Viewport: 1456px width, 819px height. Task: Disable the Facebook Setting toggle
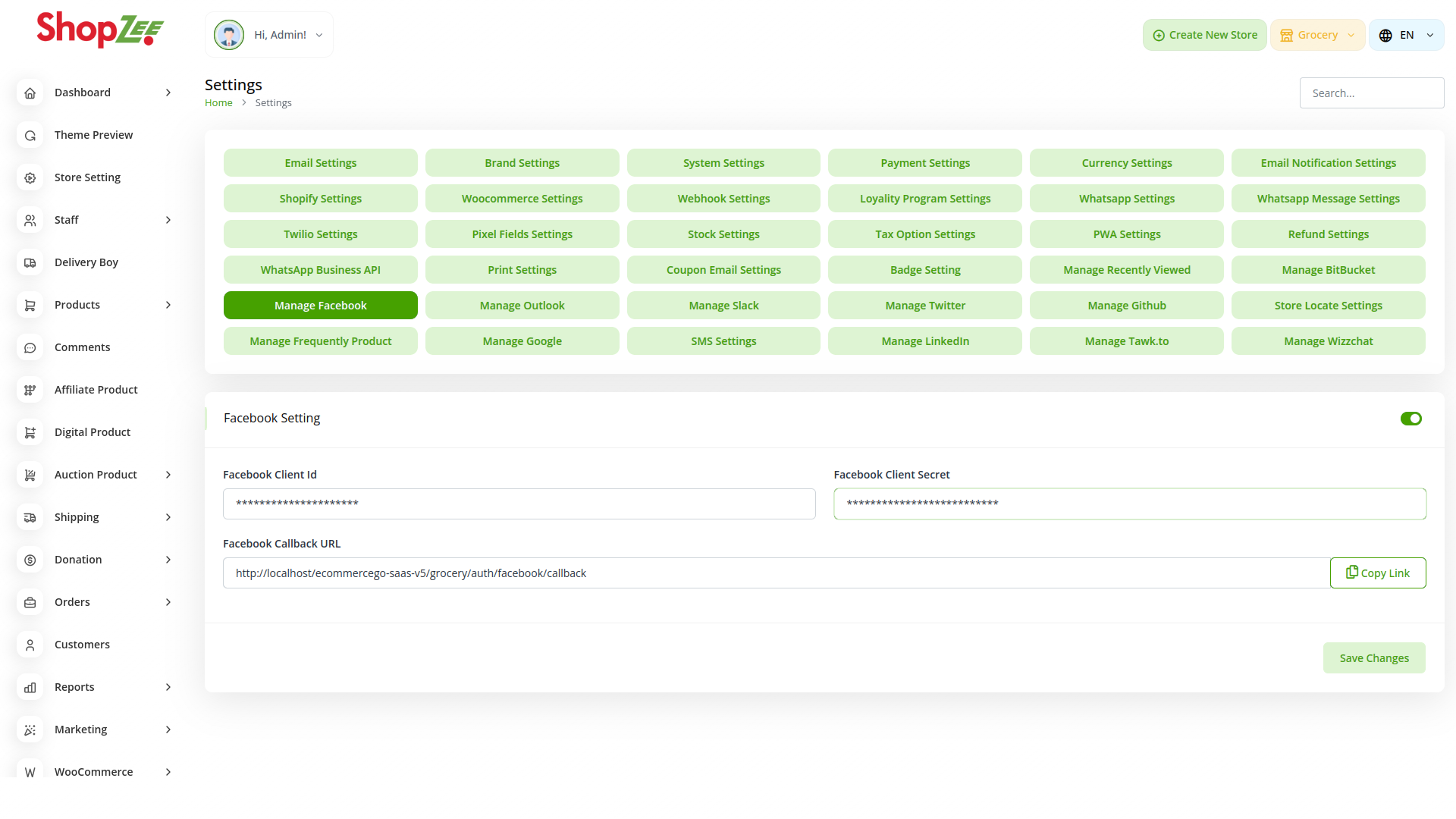(x=1410, y=419)
